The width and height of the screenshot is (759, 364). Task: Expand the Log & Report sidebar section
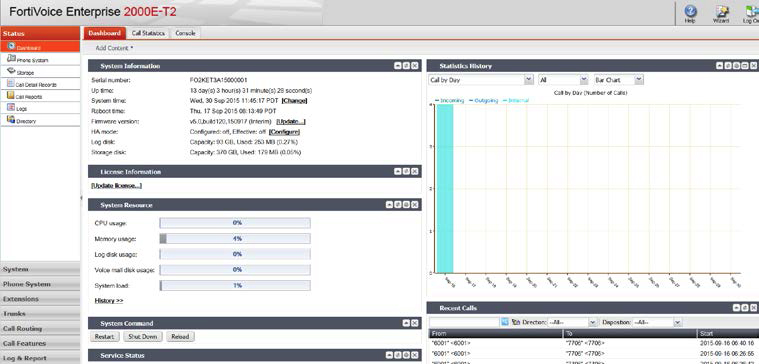coord(40,358)
